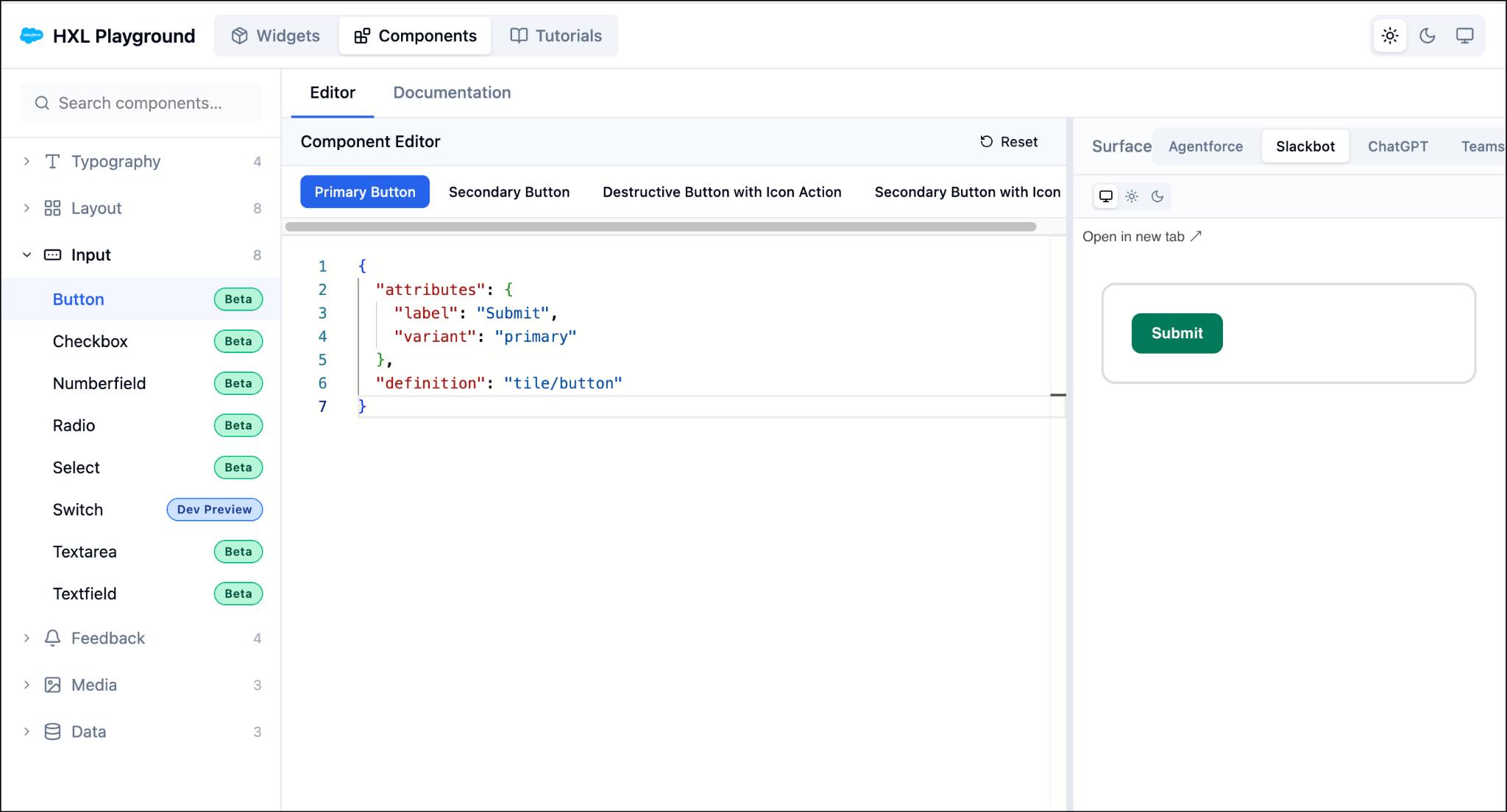
Task: Click the Widgets cube icon
Action: point(239,35)
